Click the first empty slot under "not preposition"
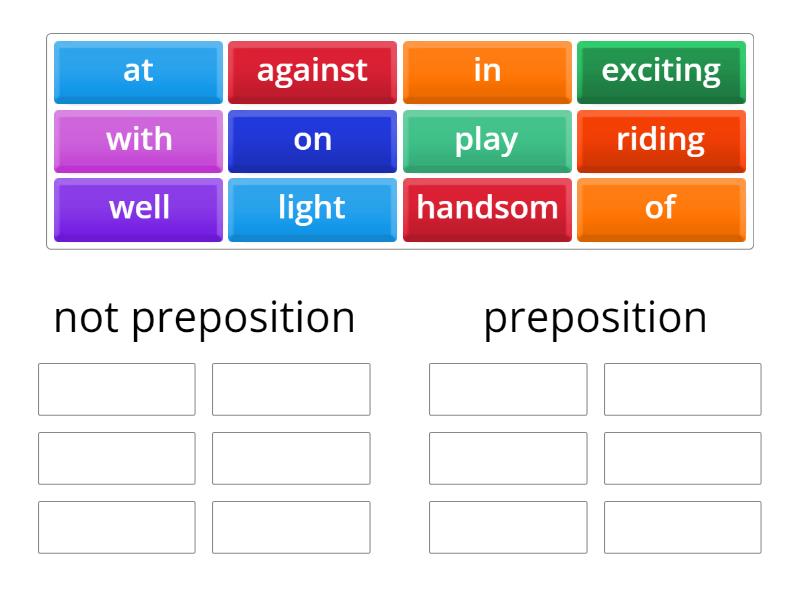The height and width of the screenshot is (600, 800). click(x=116, y=389)
